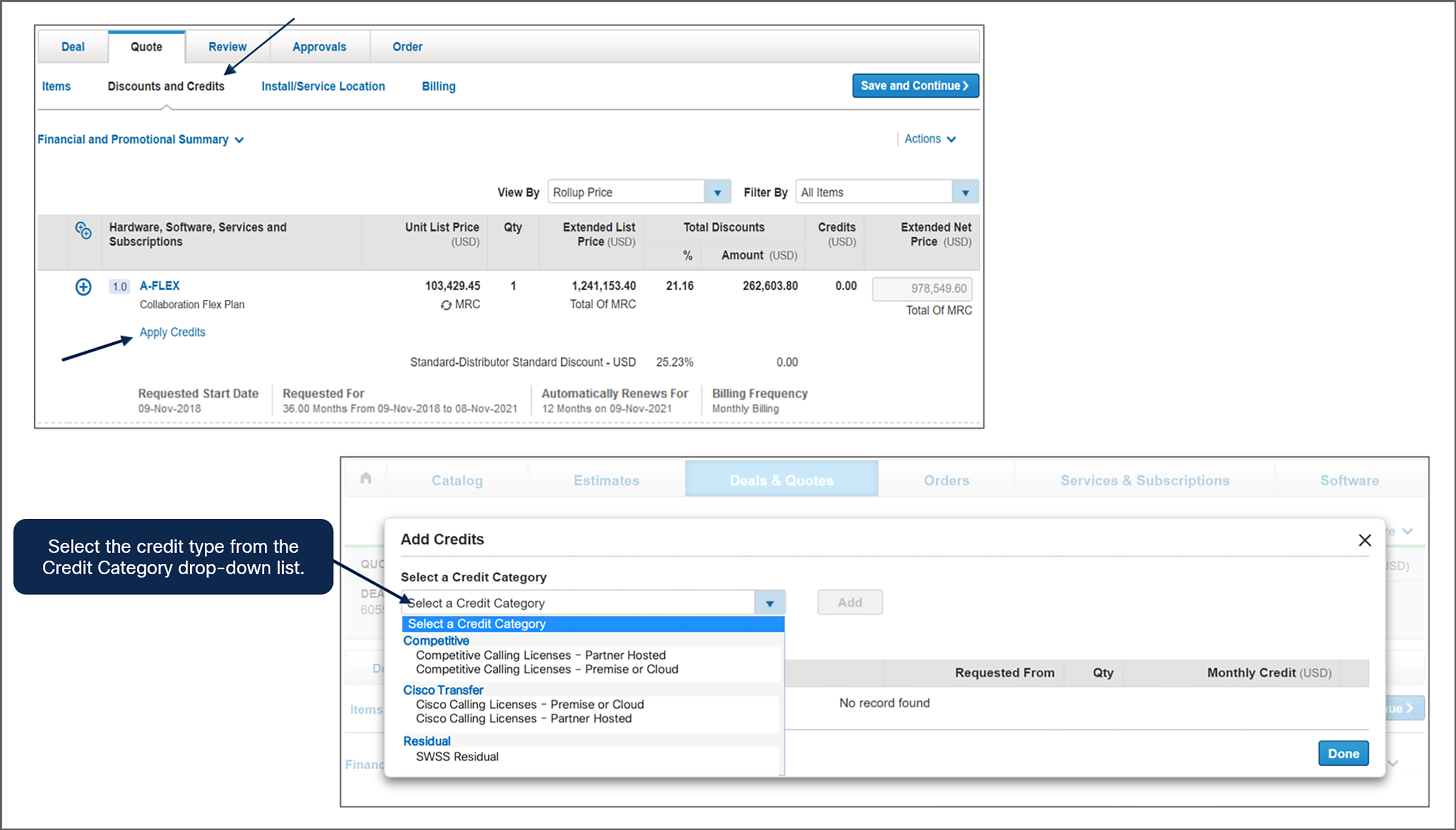The width and height of the screenshot is (1456, 830).
Task: Open the Catalog tab in background navigation
Action: tap(457, 480)
